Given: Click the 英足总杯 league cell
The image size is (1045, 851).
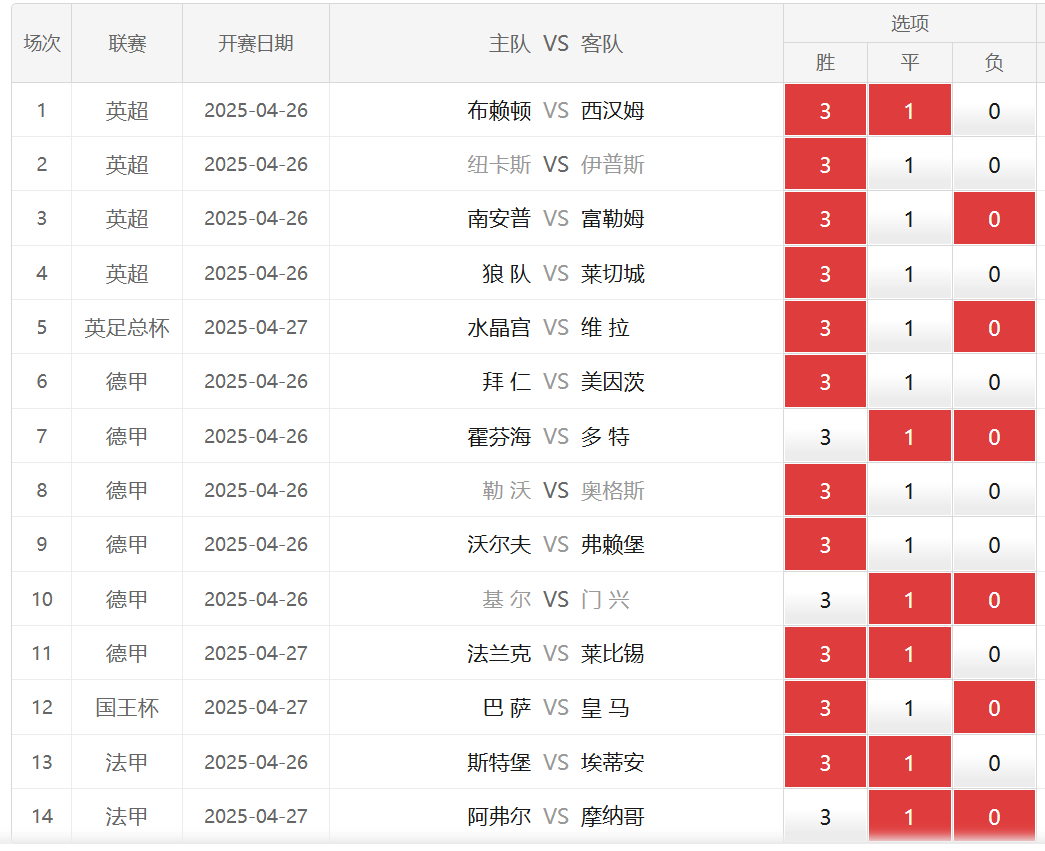Looking at the screenshot, I should pos(127,327).
